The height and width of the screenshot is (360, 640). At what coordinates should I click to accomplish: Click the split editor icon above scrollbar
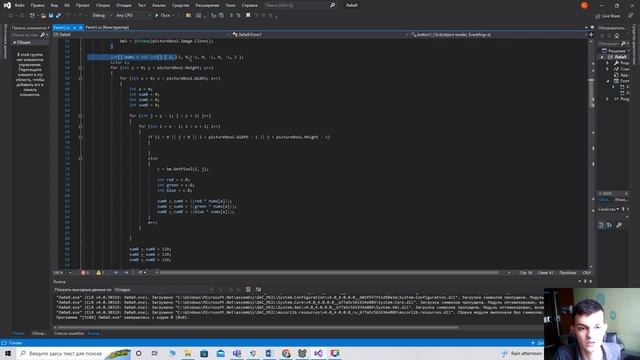point(591,35)
